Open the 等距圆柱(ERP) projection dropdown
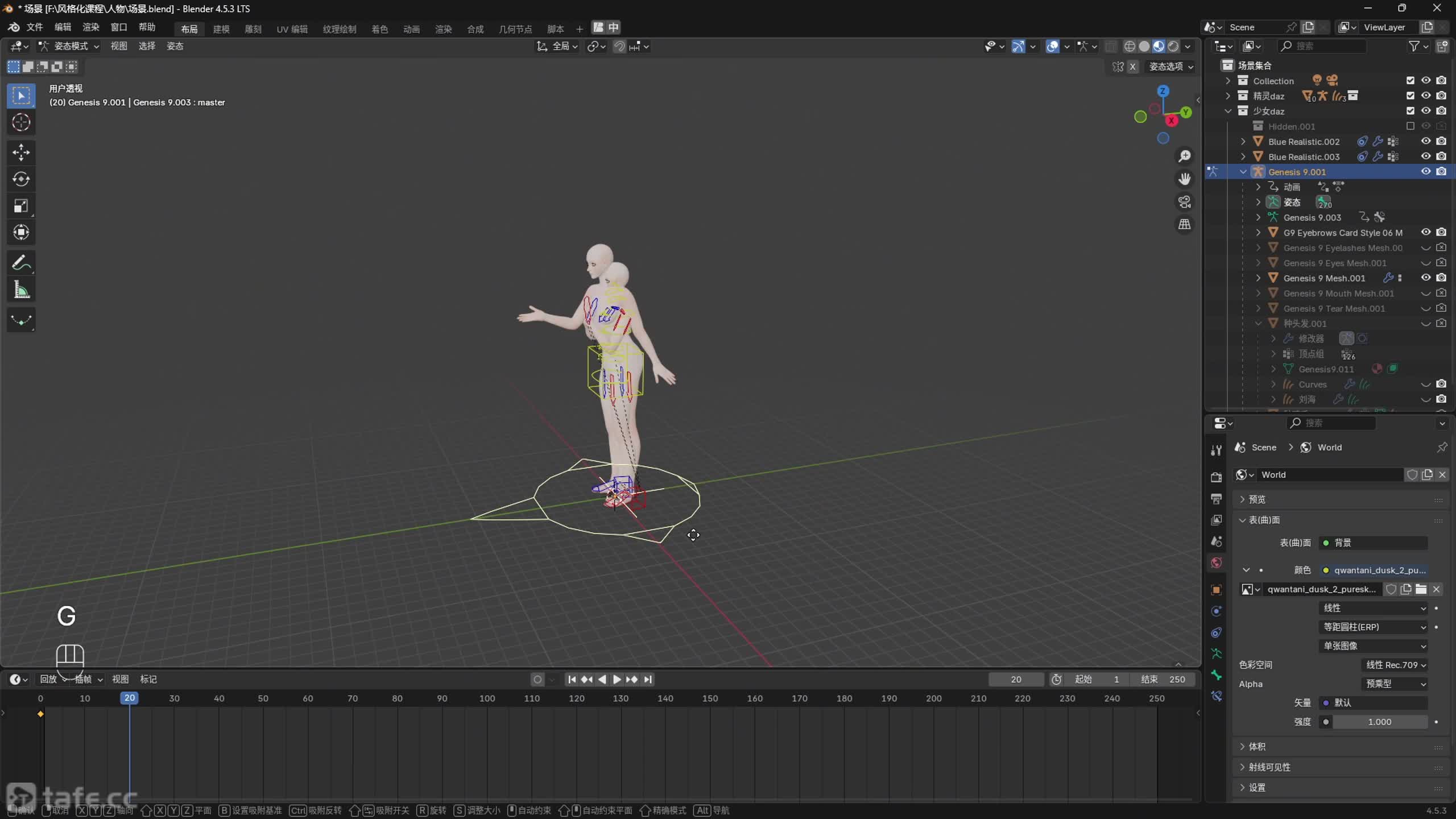Image resolution: width=1456 pixels, height=819 pixels. [1373, 627]
